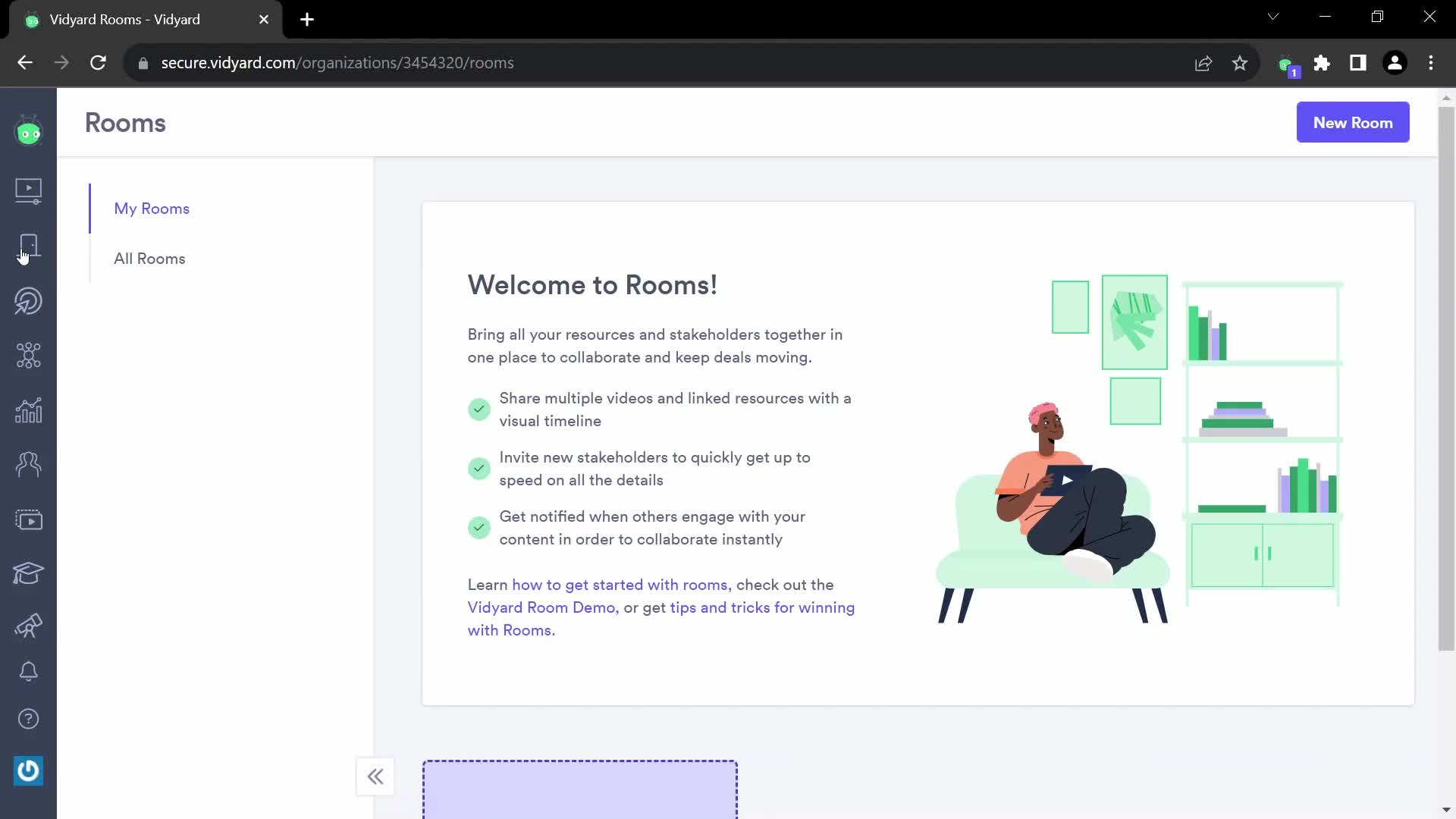
Task: Reload the page with refresh icon
Action: click(98, 63)
